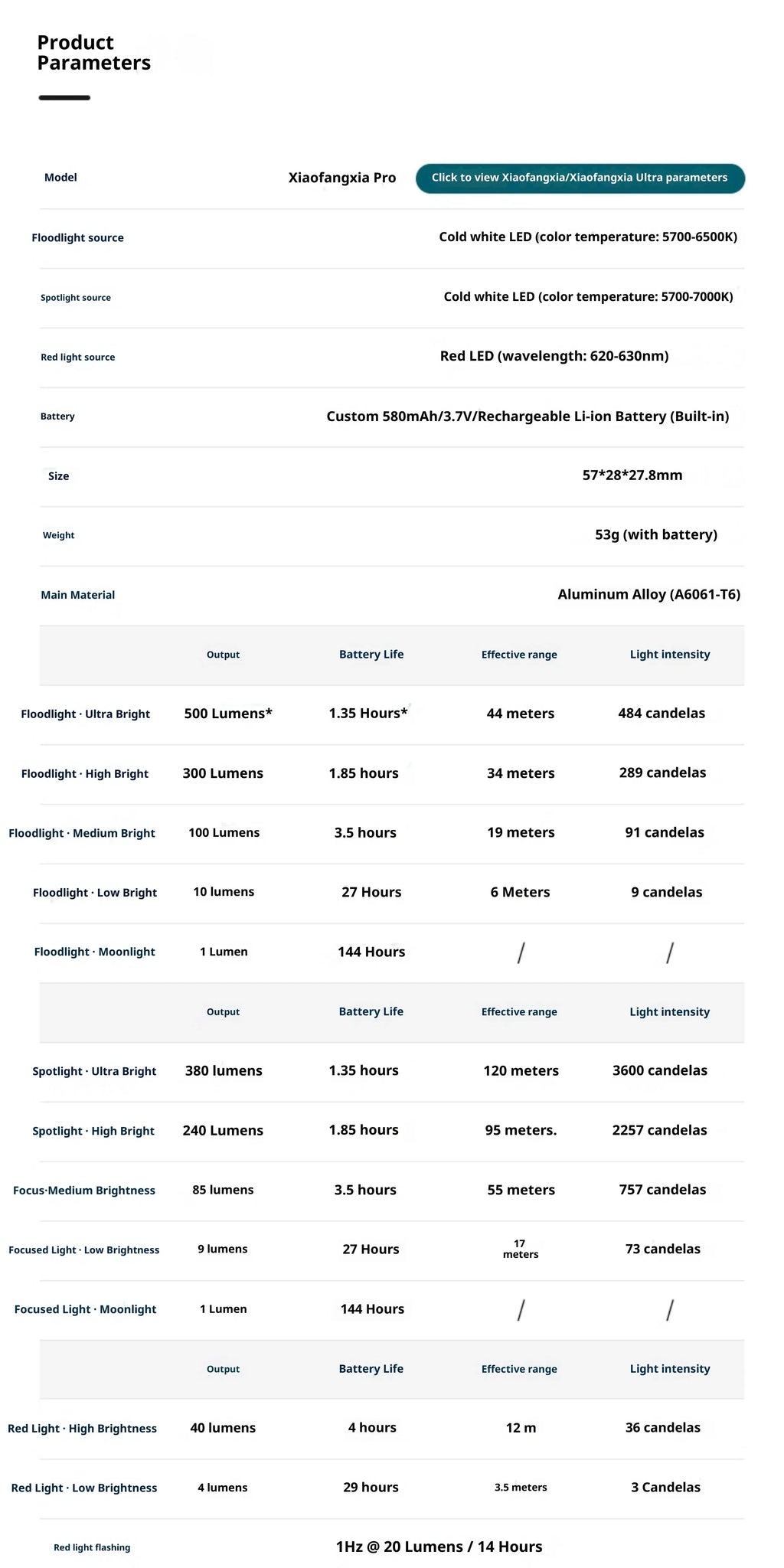Select the Focused Light Low Brightness label
This screenshot has width=784, height=1568.
point(84,1250)
